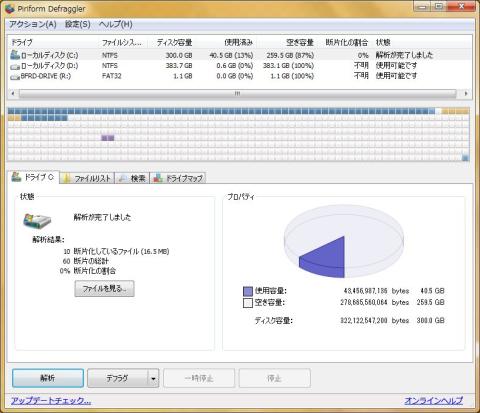Click the Piriform Defraggler title bar icon
Screen dimensions: 480x413
coord(10,9)
